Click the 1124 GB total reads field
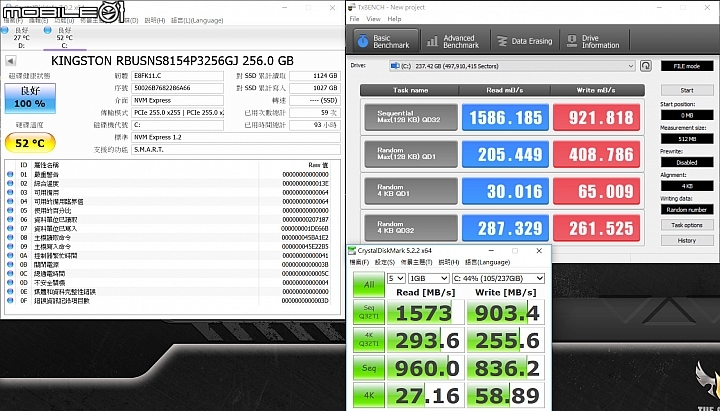The width and height of the screenshot is (720, 411). (x=315, y=75)
